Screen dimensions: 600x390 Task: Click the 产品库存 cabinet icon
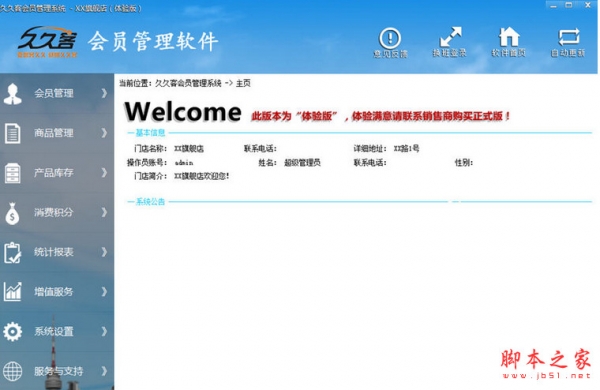point(13,173)
